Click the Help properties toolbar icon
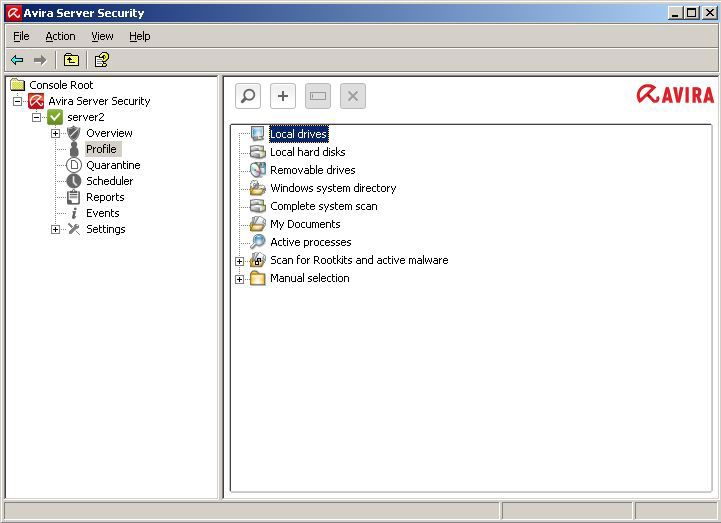 pyautogui.click(x=102, y=60)
